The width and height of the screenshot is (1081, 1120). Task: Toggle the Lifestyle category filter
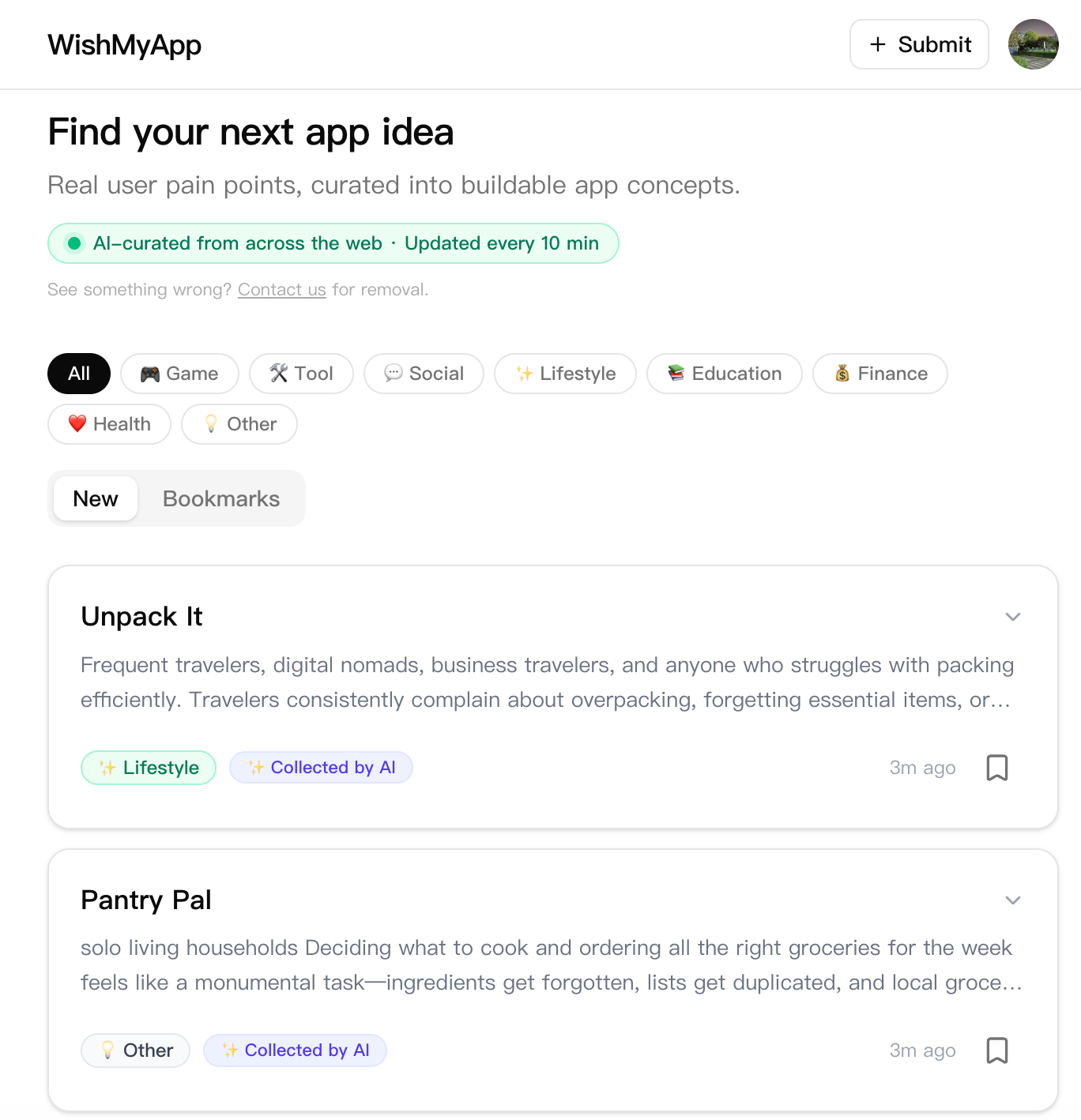(x=564, y=374)
